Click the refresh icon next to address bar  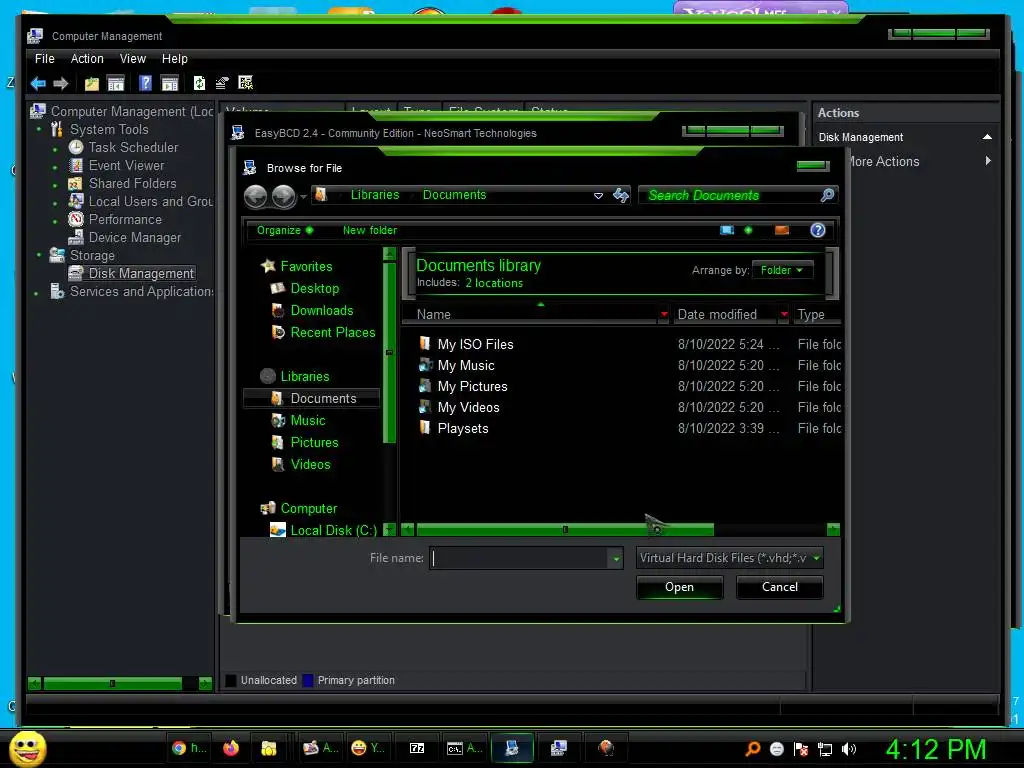(620, 195)
